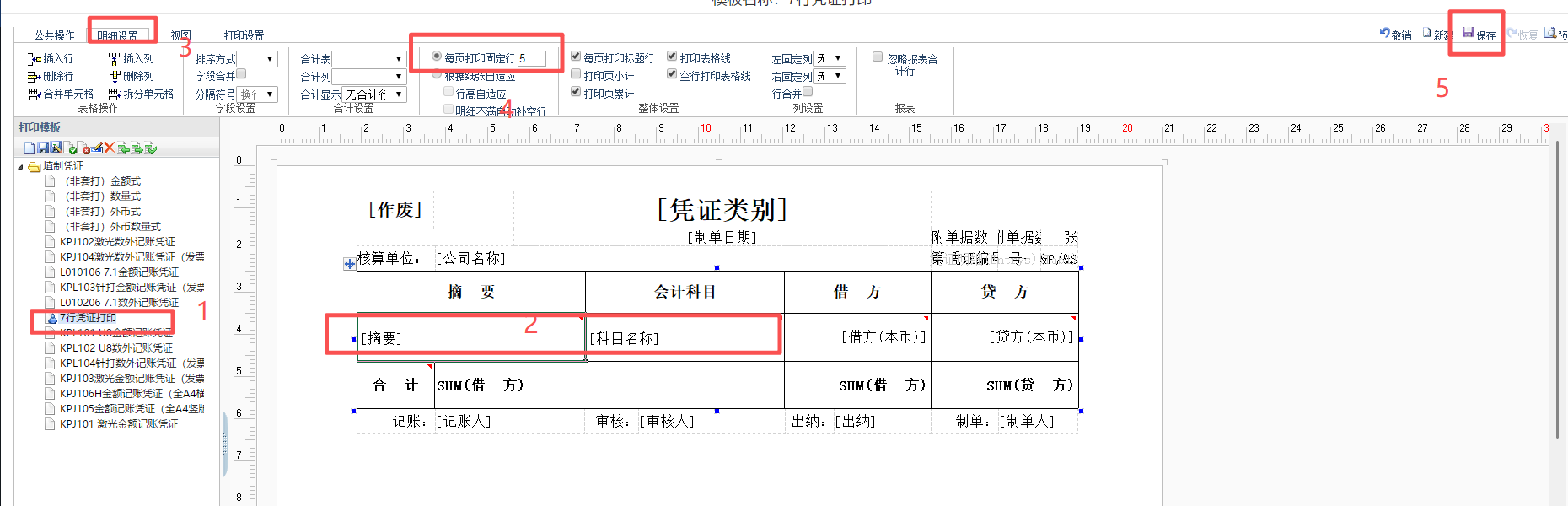
Task: Collapse the 填制凭证 tree folder
Action: 21,167
